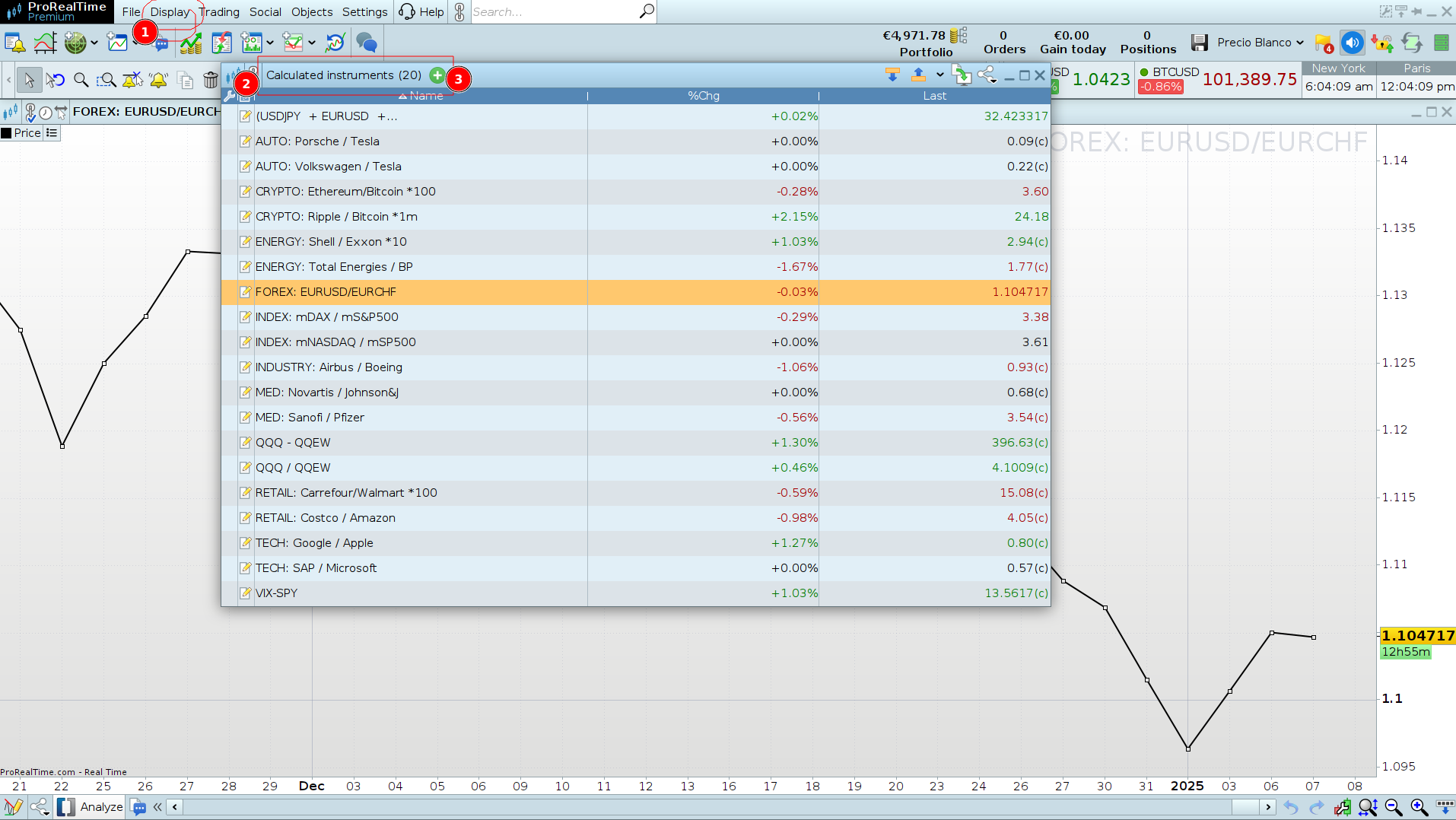This screenshot has height=820, width=1456.
Task: Open the ProScreener radar icon
Action: [75, 43]
